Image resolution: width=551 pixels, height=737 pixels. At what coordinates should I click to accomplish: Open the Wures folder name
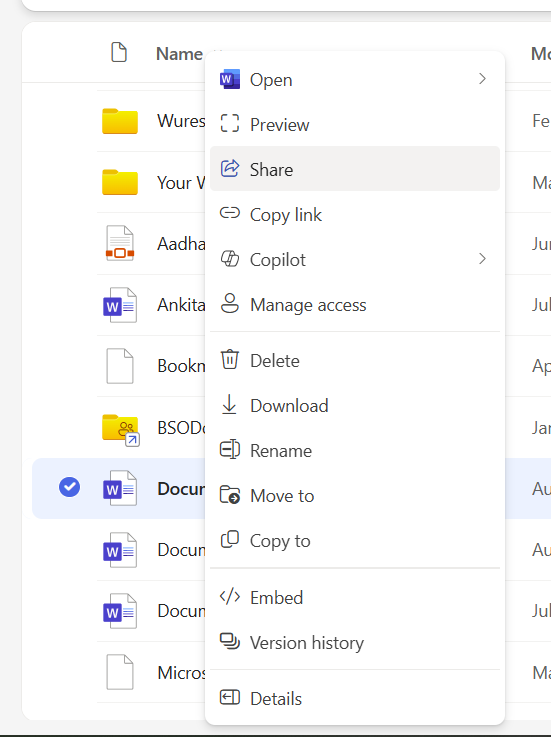tap(181, 121)
